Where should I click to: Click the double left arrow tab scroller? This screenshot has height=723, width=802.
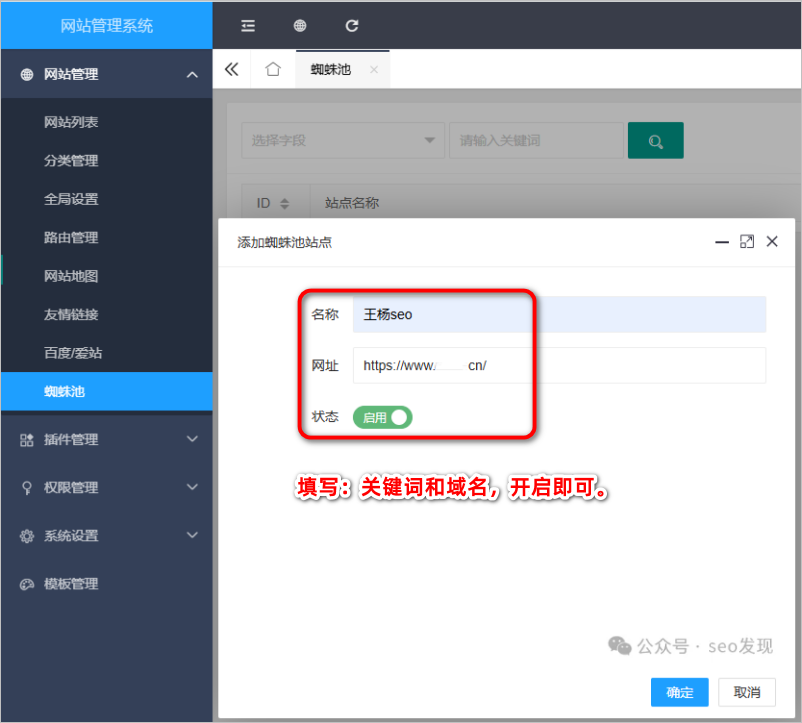[x=232, y=69]
